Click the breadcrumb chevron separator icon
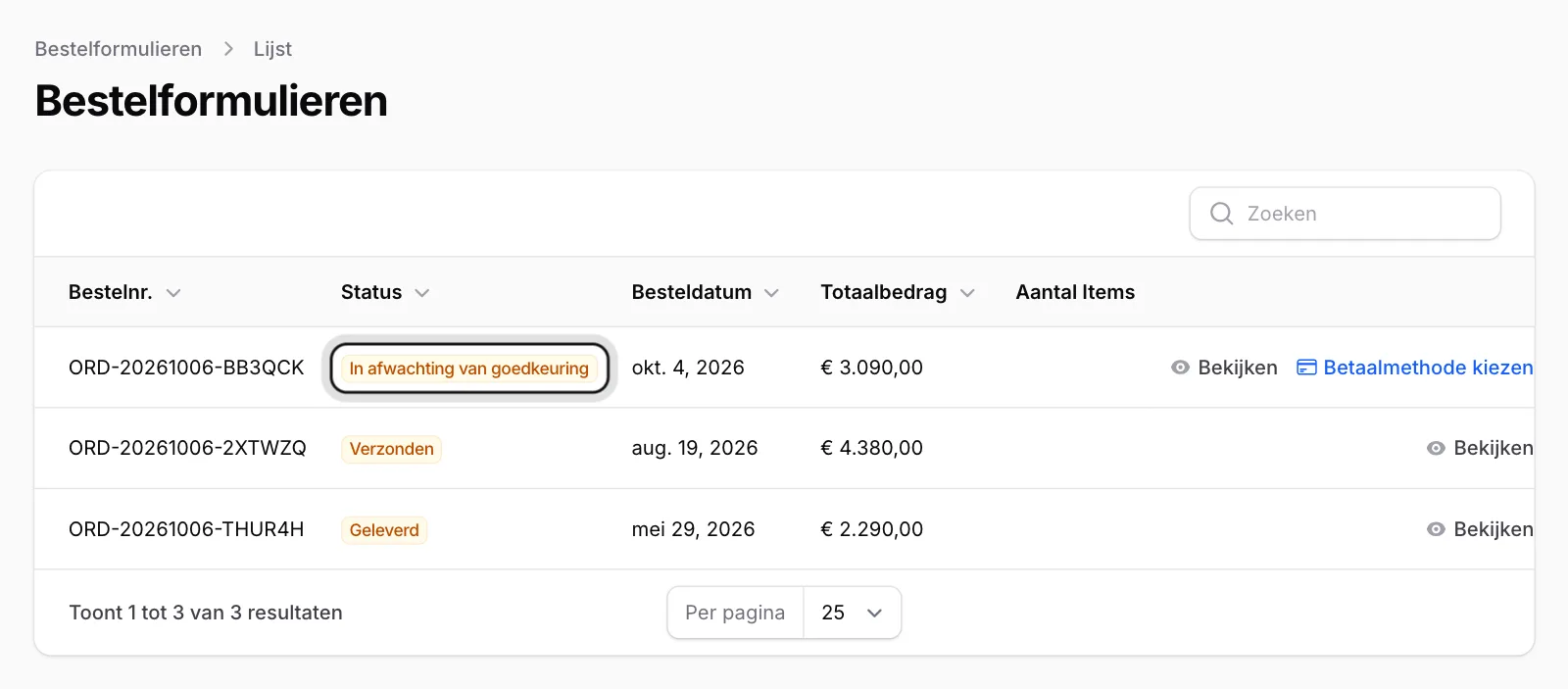 pos(228,49)
